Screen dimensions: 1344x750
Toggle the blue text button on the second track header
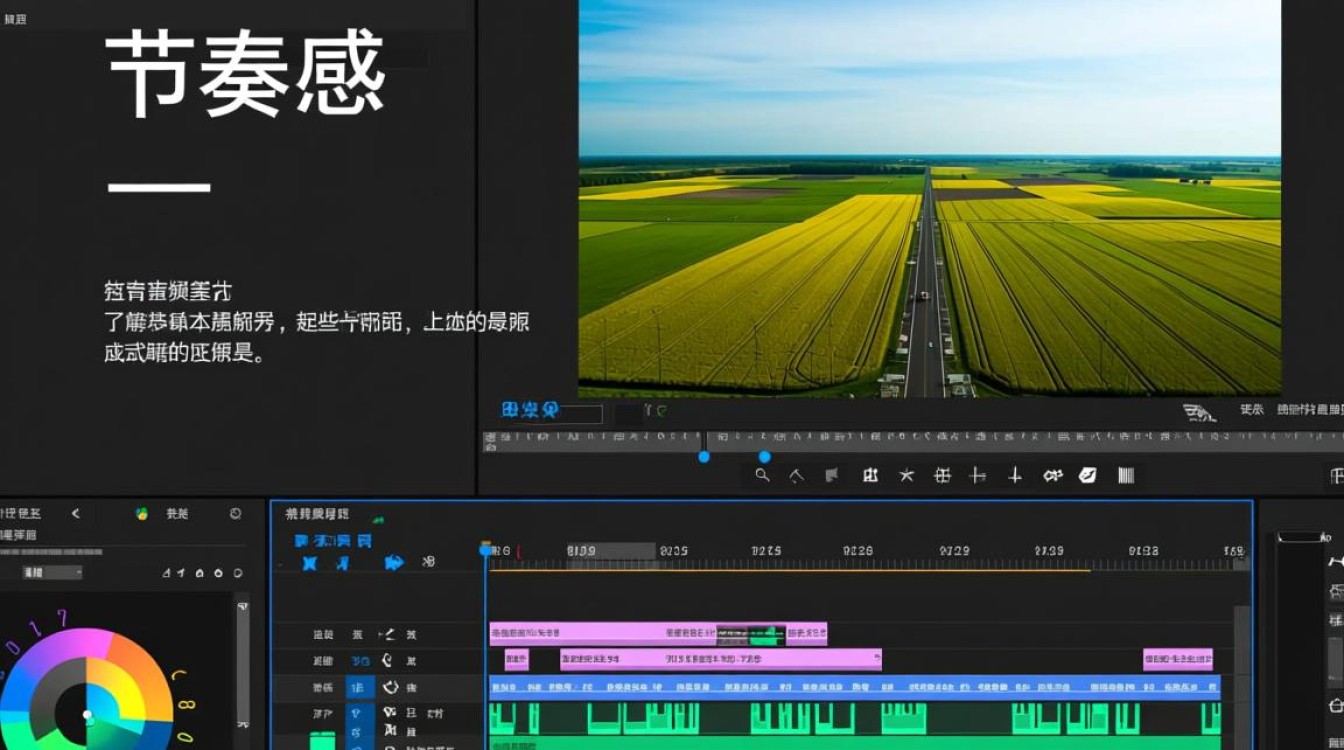click(360, 661)
